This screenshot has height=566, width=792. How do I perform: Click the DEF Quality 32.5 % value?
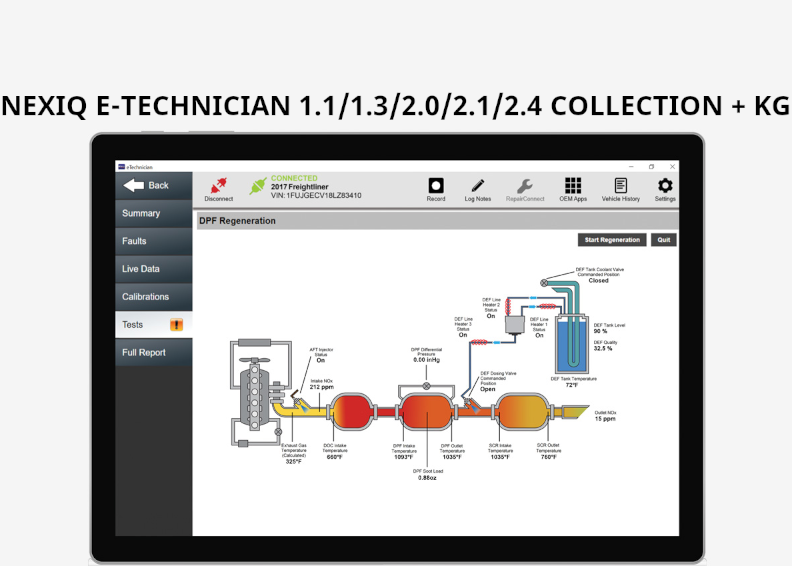point(603,348)
